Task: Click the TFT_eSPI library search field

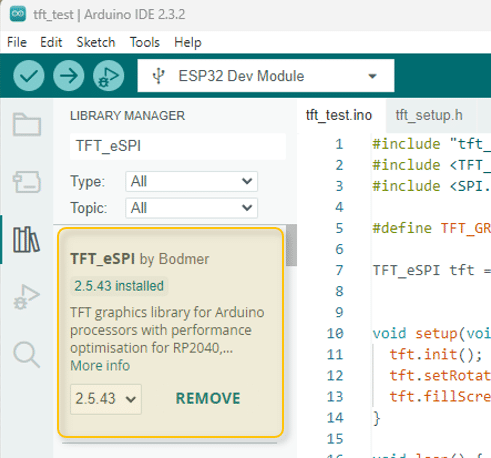Action: [x=178, y=146]
